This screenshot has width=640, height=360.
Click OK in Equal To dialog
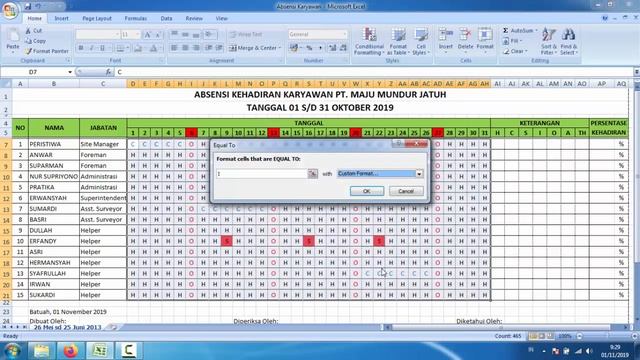367,191
